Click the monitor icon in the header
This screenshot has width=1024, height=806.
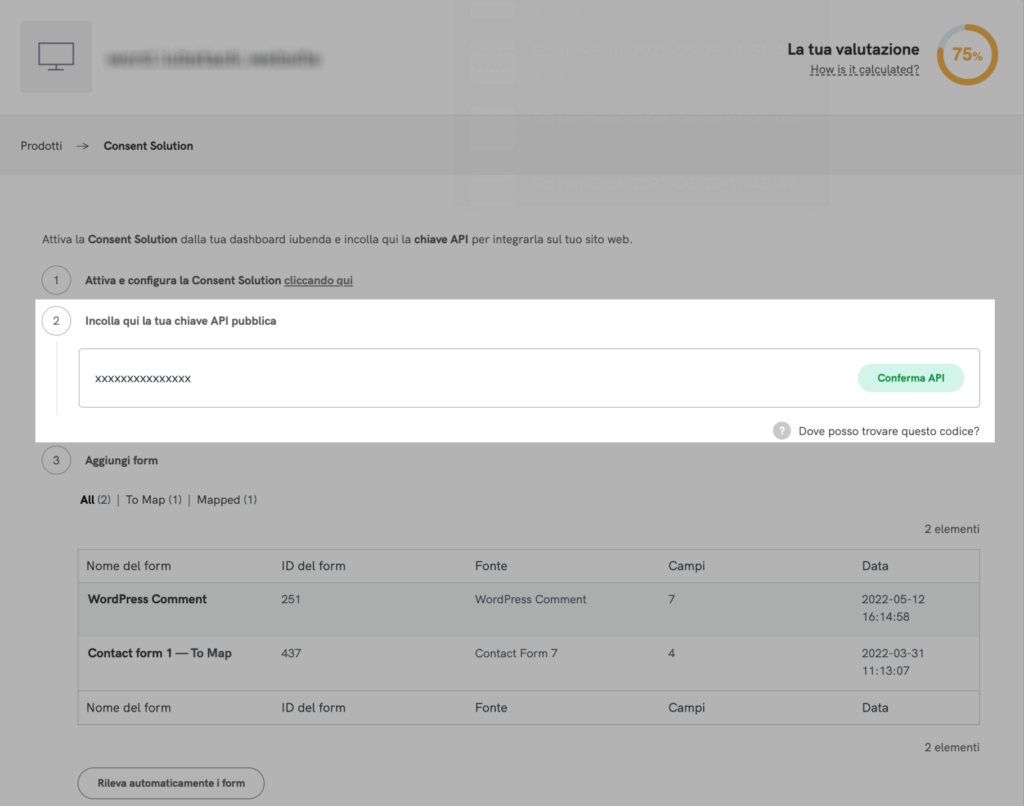[56, 57]
